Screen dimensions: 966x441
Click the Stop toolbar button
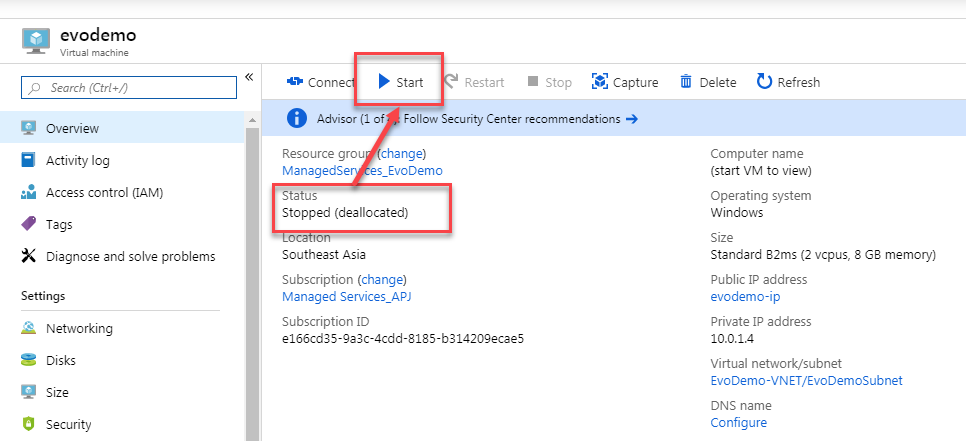tap(550, 82)
